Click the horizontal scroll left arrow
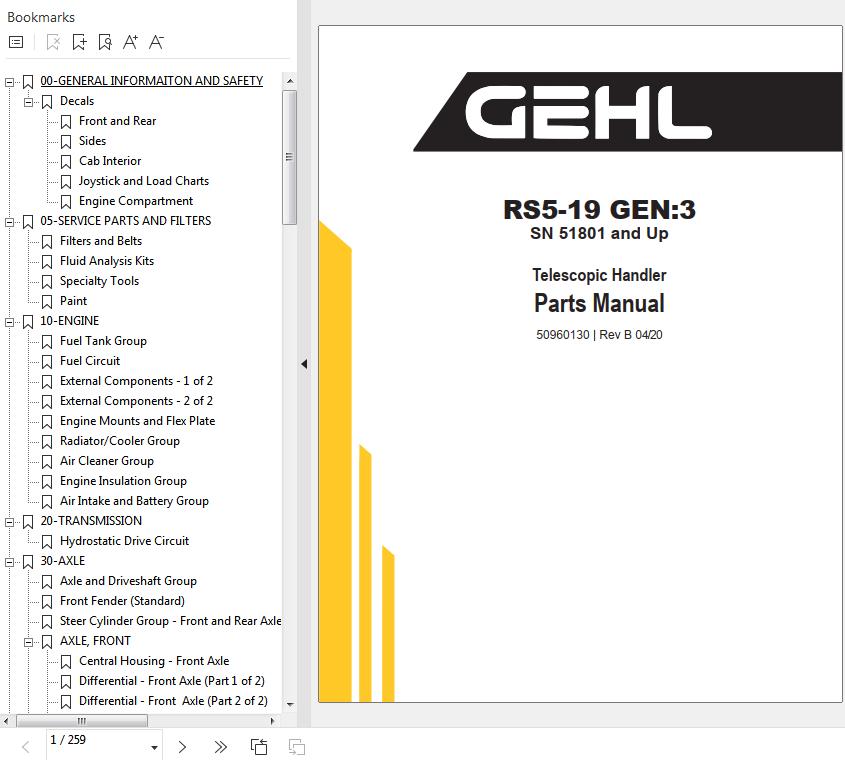Viewport: 845px width, 760px height. click(x=6, y=721)
